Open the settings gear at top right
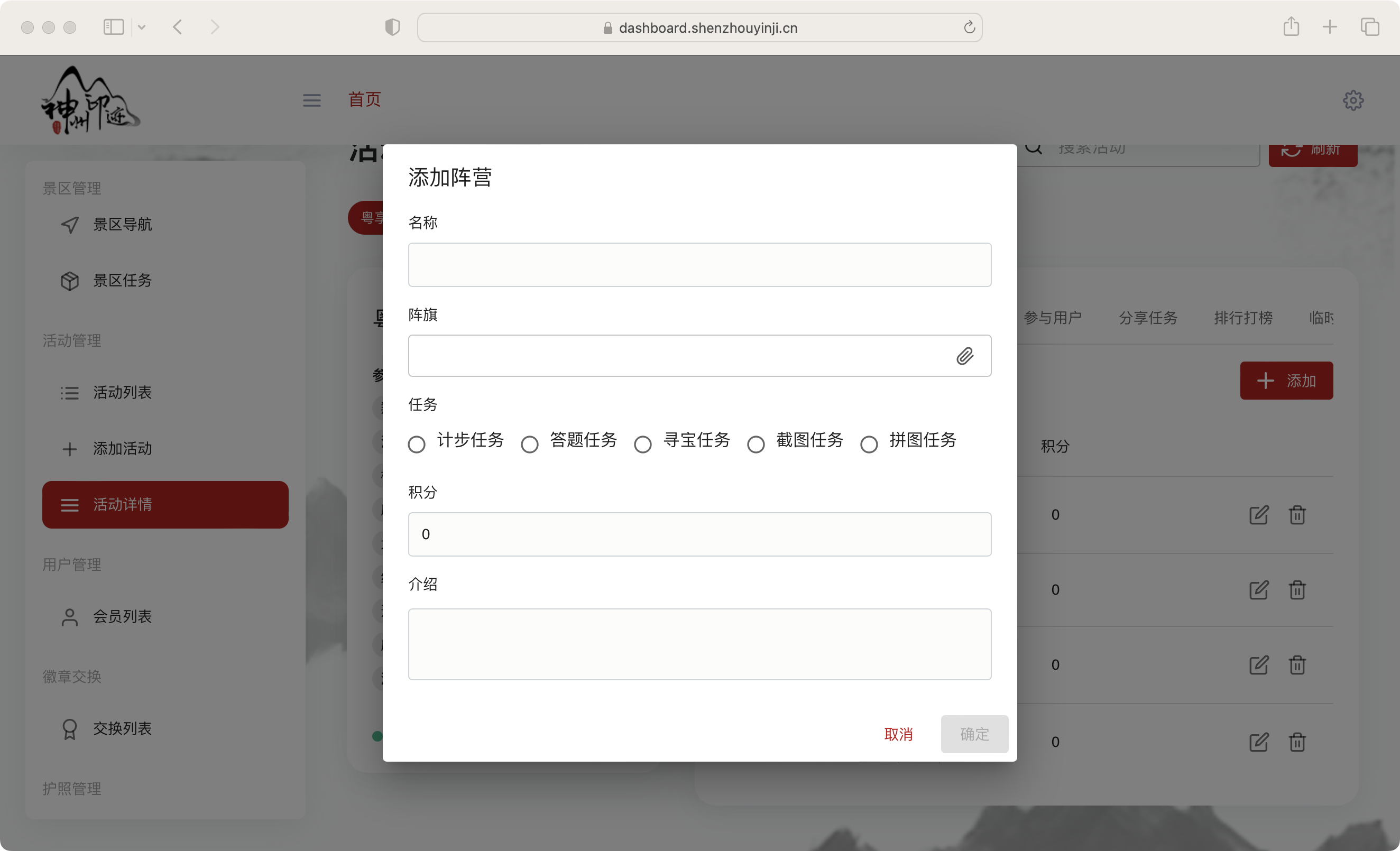Viewport: 1400px width, 851px height. pyautogui.click(x=1353, y=100)
